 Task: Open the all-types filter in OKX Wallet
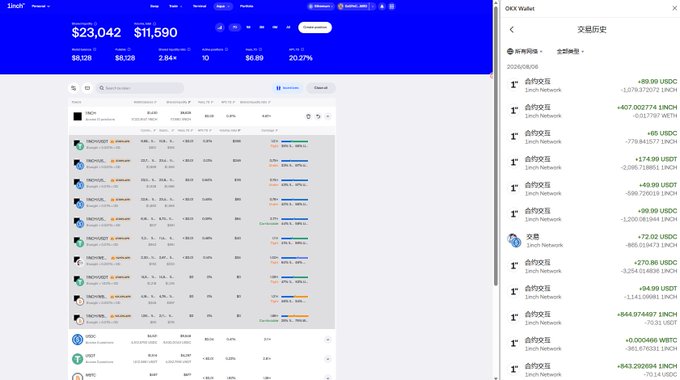[x=570, y=51]
